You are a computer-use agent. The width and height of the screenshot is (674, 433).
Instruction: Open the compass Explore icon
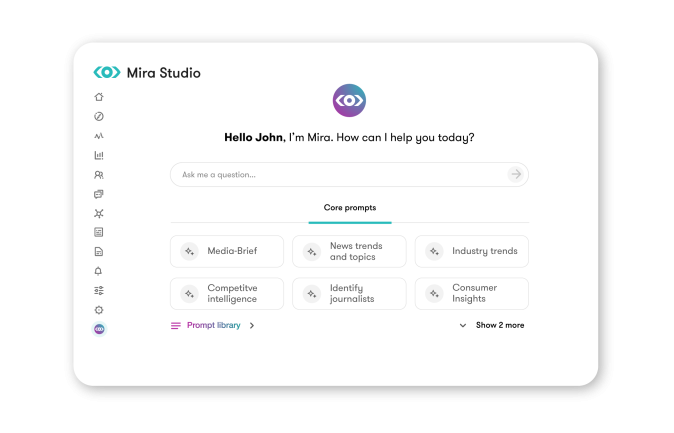(99, 117)
